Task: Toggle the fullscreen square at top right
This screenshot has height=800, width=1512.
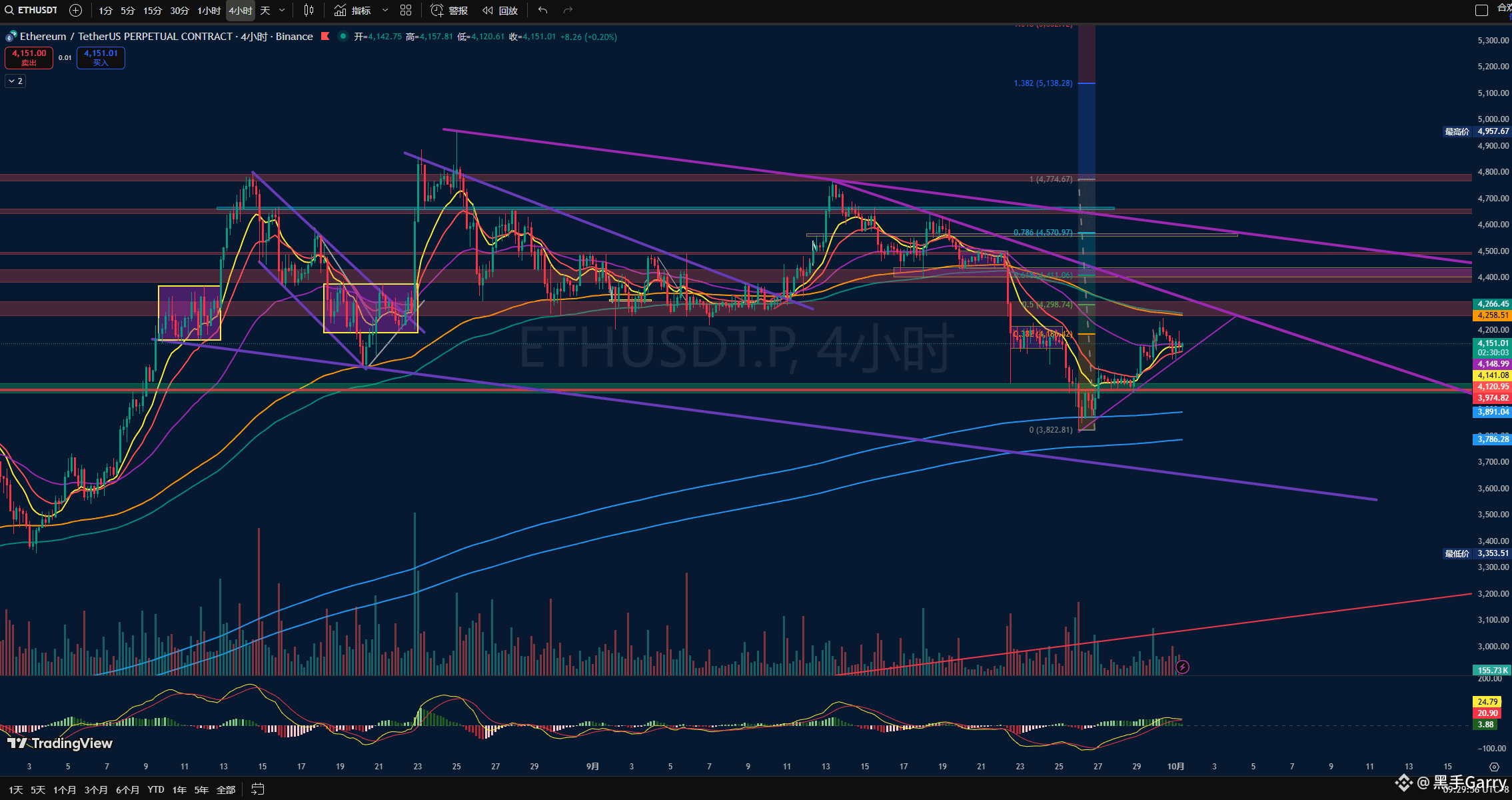Action: click(1481, 10)
